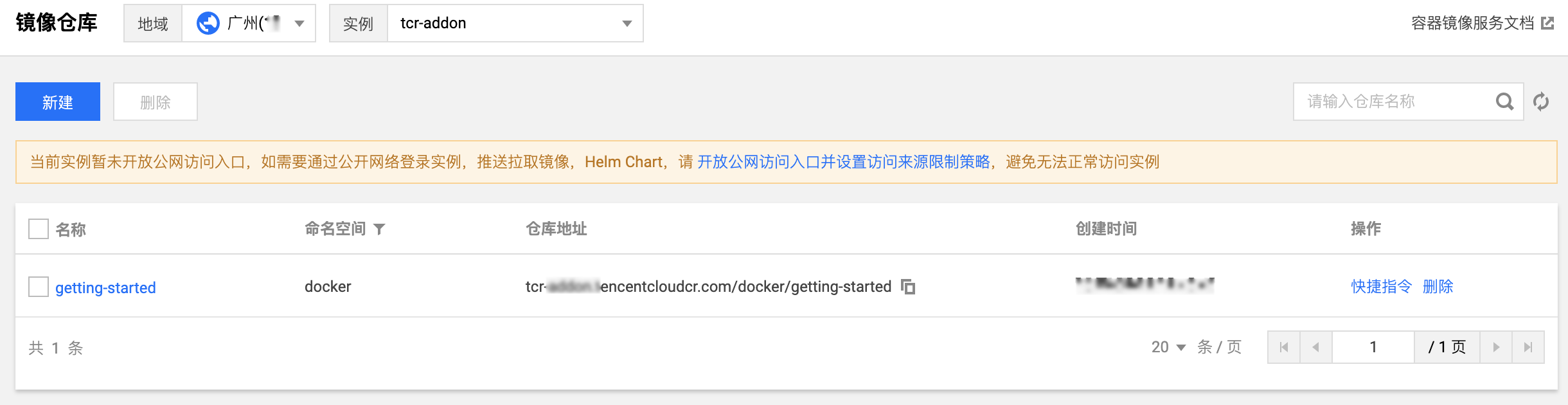Open 快捷指令 for getting-started

(x=1382, y=287)
